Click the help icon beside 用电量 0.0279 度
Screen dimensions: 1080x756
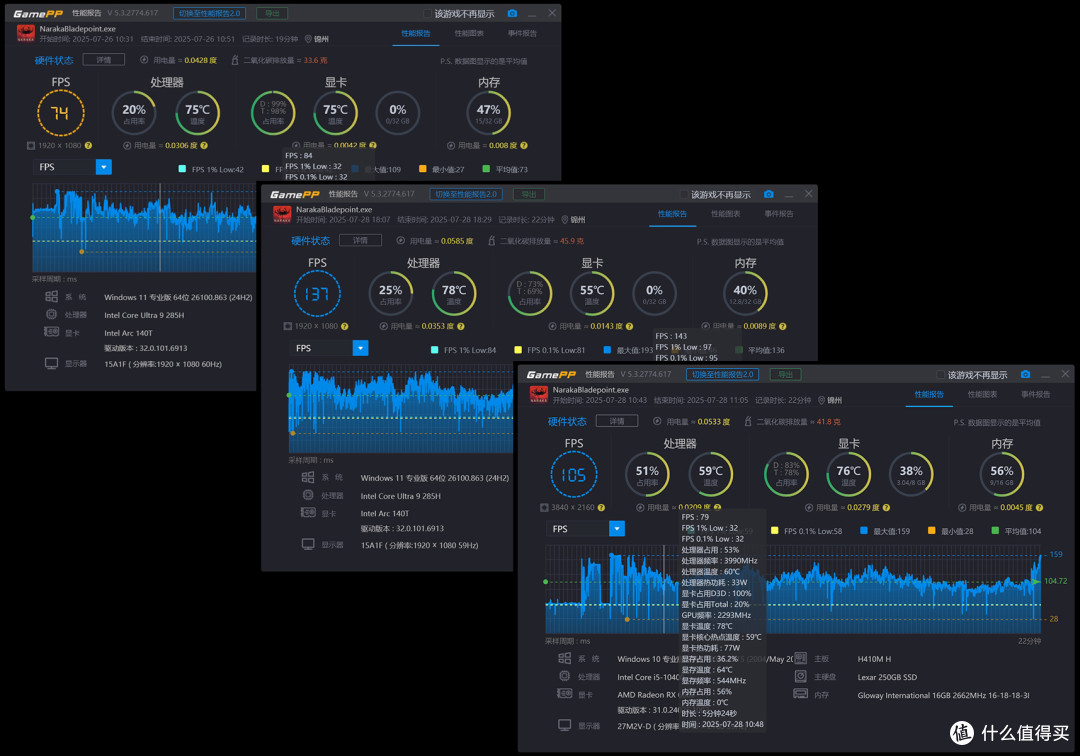(x=886, y=507)
